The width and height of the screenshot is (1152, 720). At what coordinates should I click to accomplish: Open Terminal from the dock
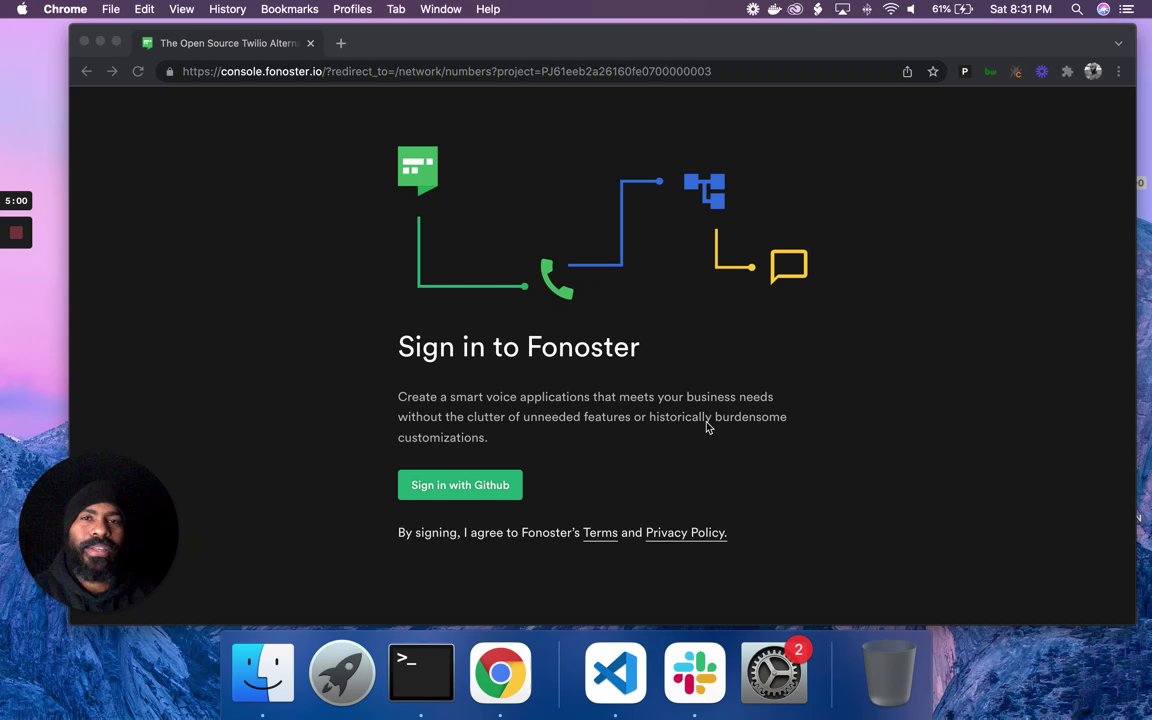[x=421, y=673]
